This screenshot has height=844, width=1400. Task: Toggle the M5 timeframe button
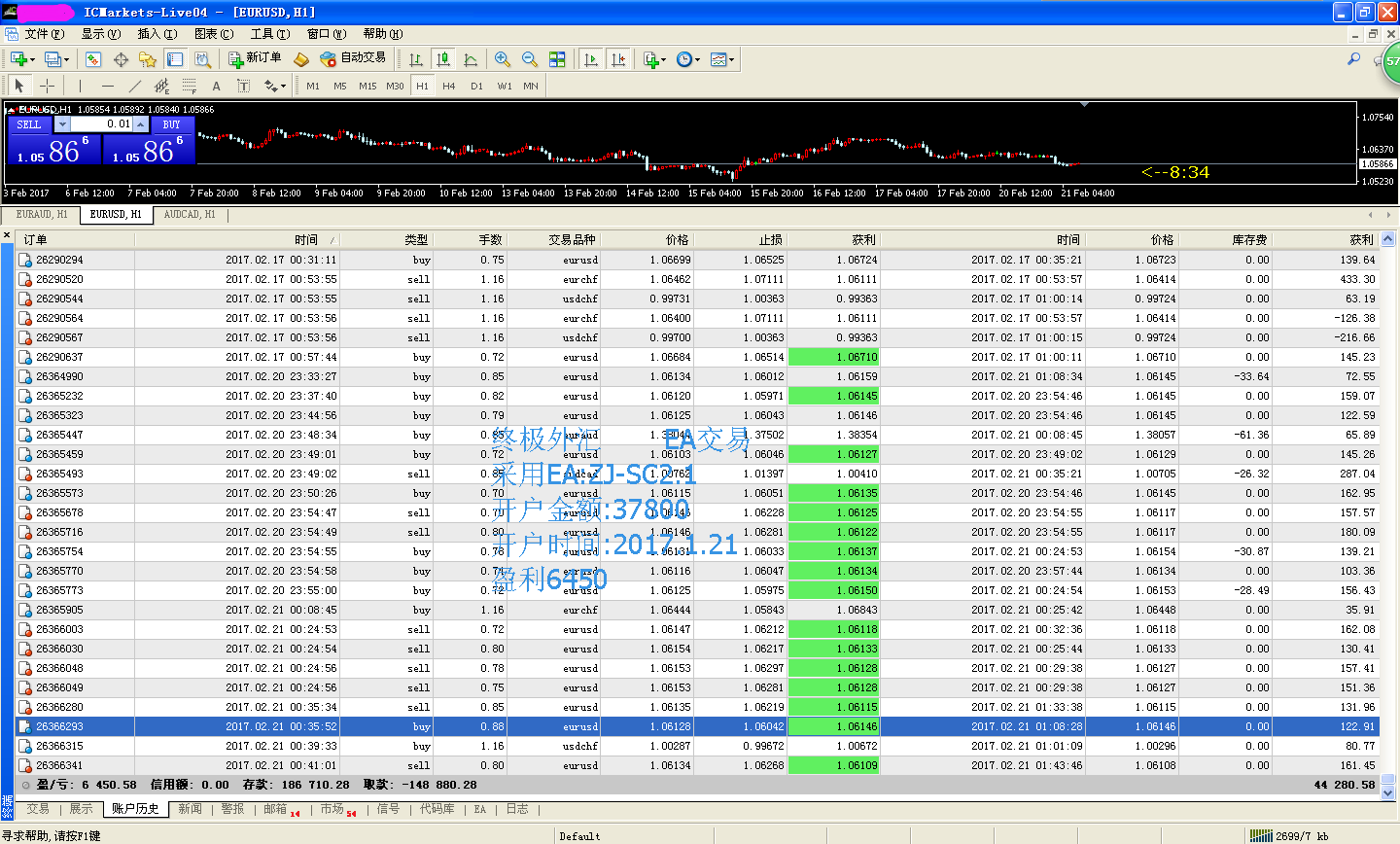point(340,86)
